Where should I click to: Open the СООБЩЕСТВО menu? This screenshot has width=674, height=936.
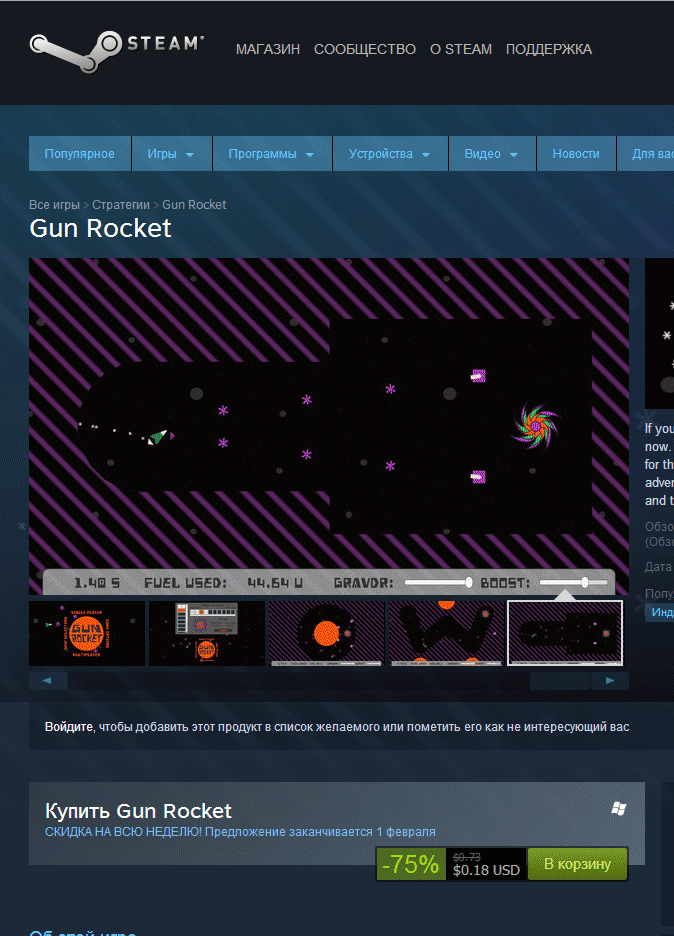click(x=365, y=50)
